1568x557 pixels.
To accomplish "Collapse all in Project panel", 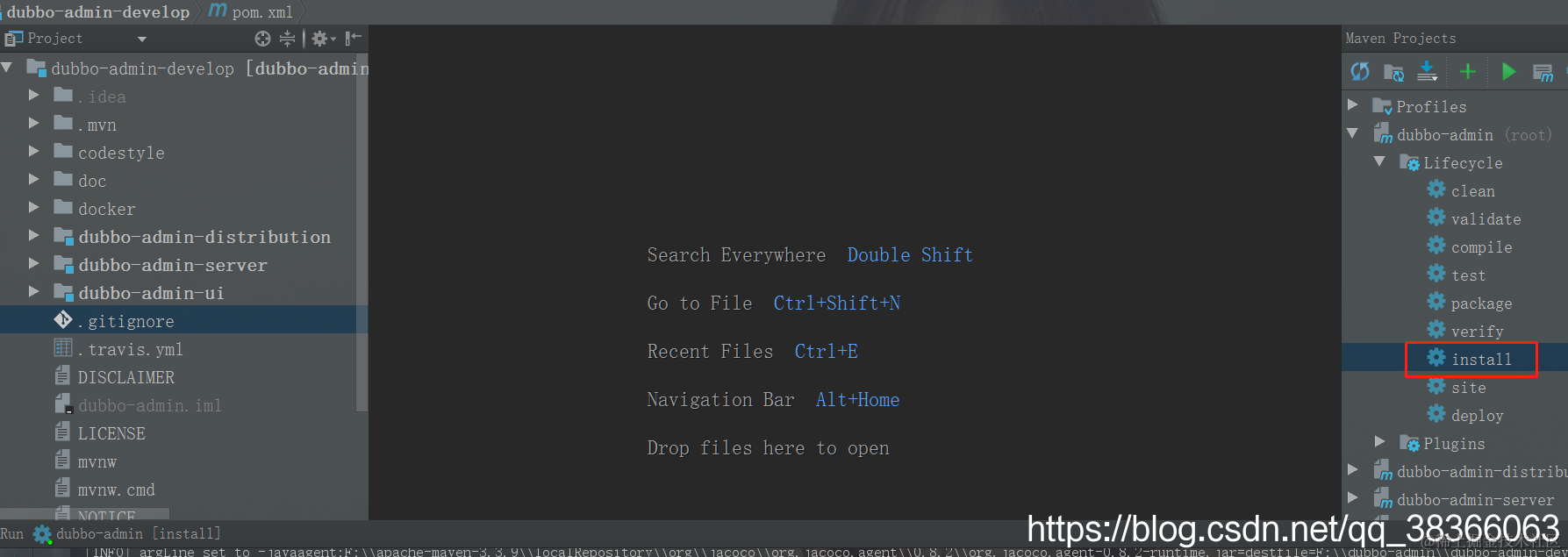I will coord(287,39).
